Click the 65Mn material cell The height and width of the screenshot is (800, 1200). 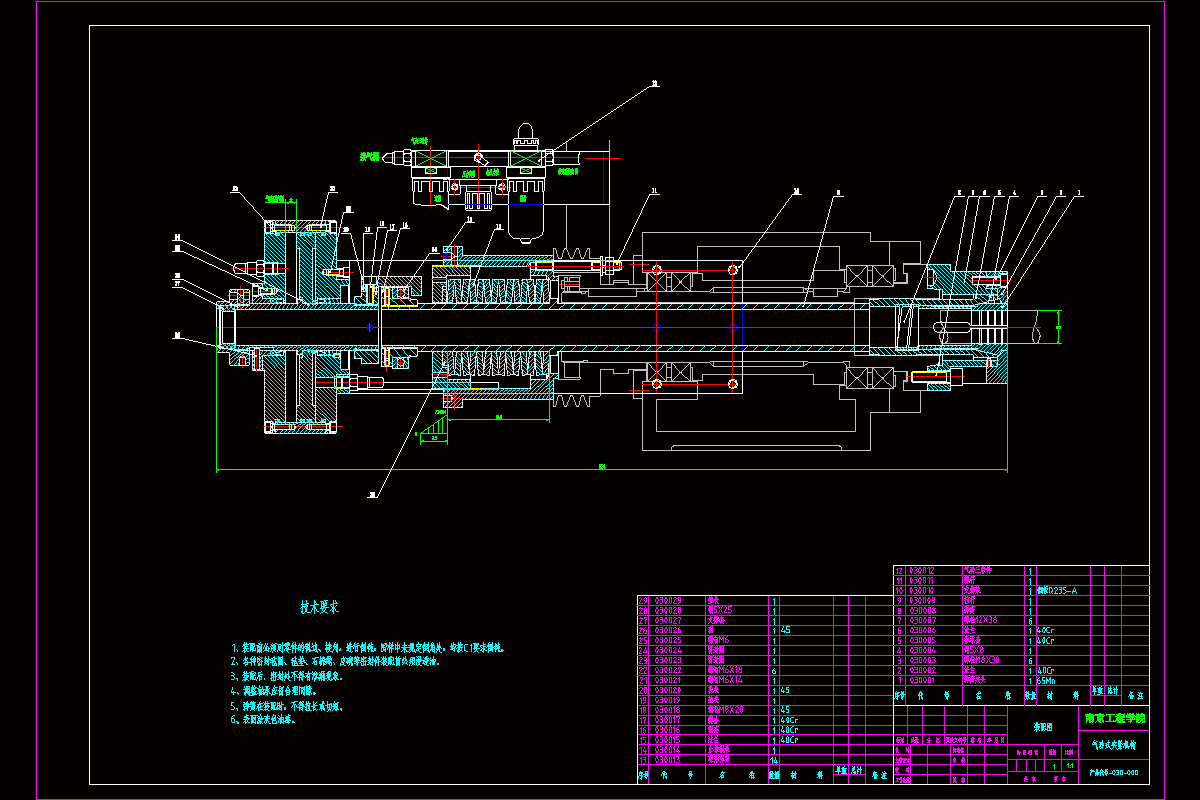coord(1046,680)
